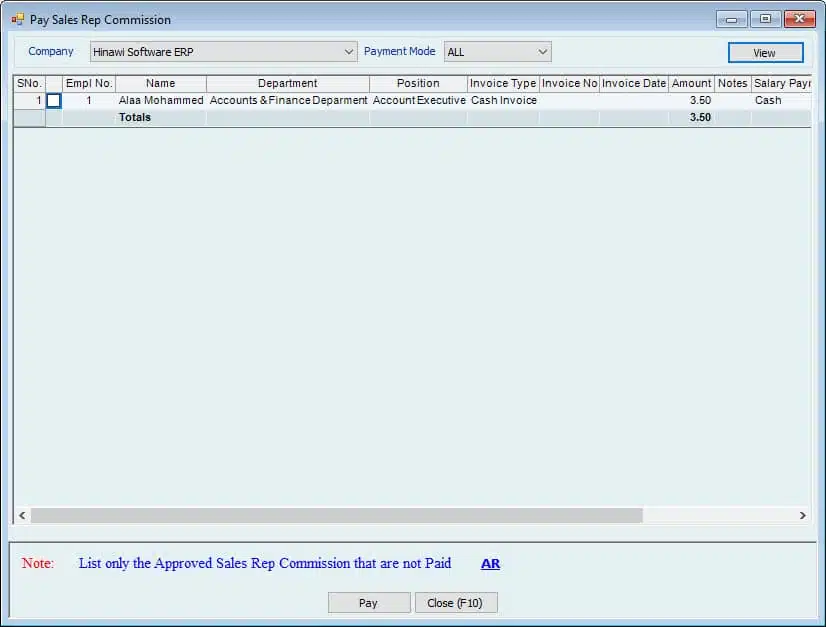Open the AR link

[490, 563]
